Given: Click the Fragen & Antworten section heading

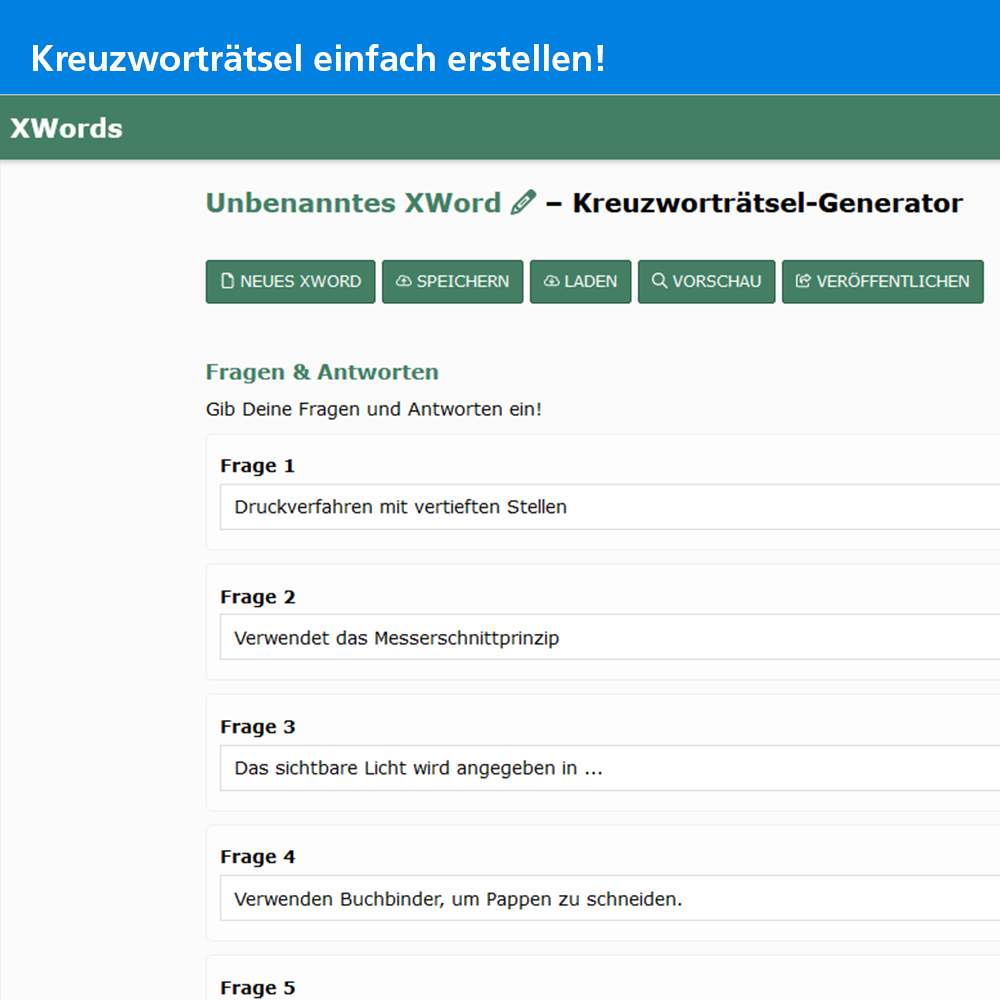Looking at the screenshot, I should coord(321,371).
